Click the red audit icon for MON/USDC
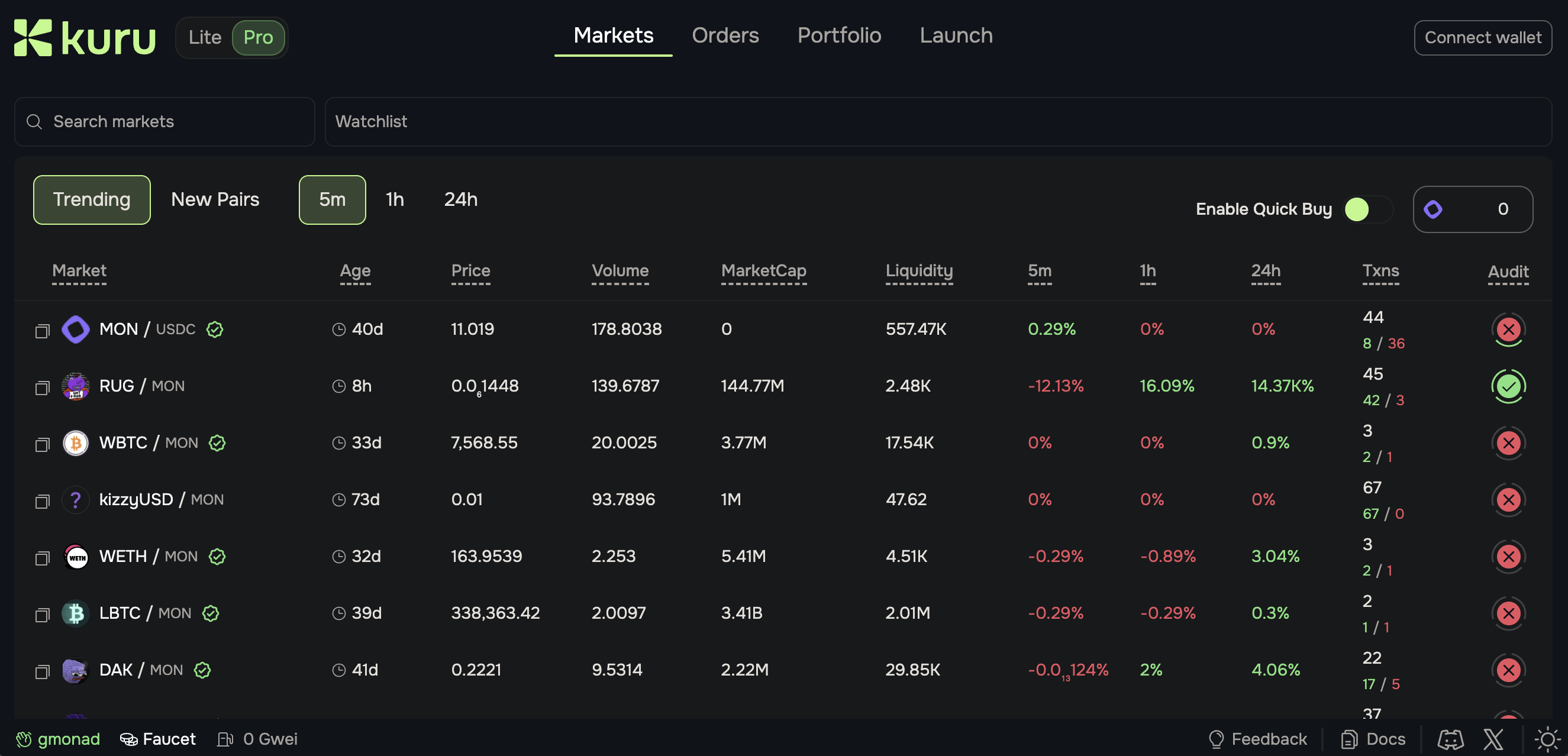The width and height of the screenshot is (1568, 756). tap(1508, 329)
